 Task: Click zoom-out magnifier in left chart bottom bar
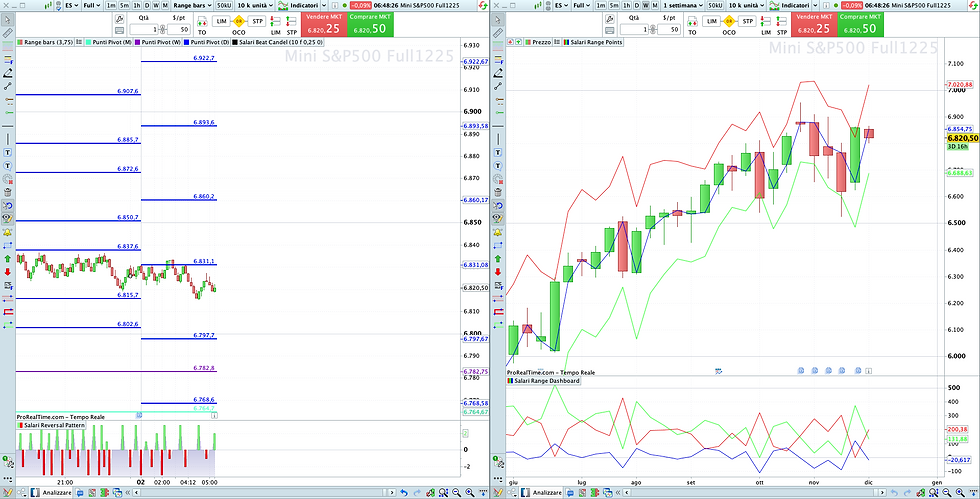(456, 493)
